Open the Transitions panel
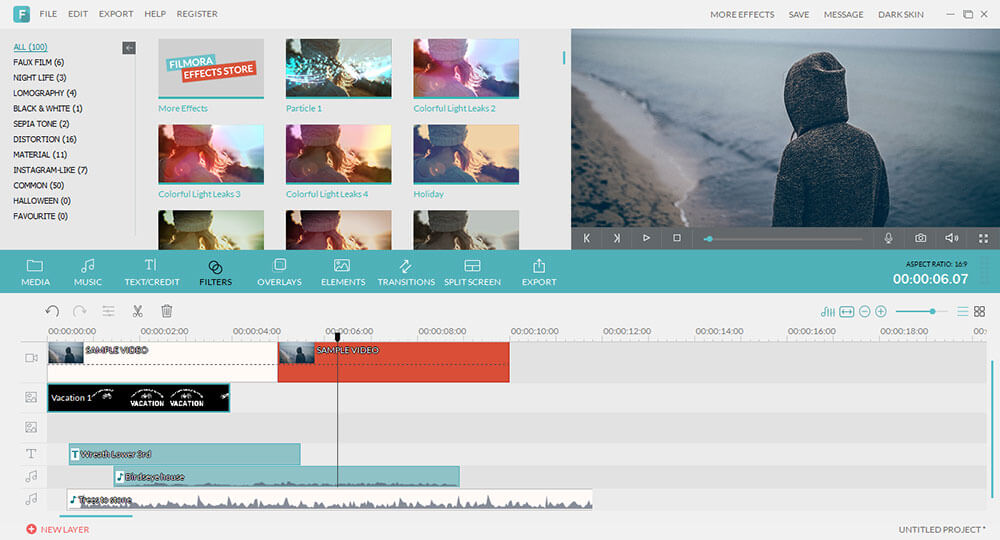The image size is (1000, 540). (x=405, y=272)
